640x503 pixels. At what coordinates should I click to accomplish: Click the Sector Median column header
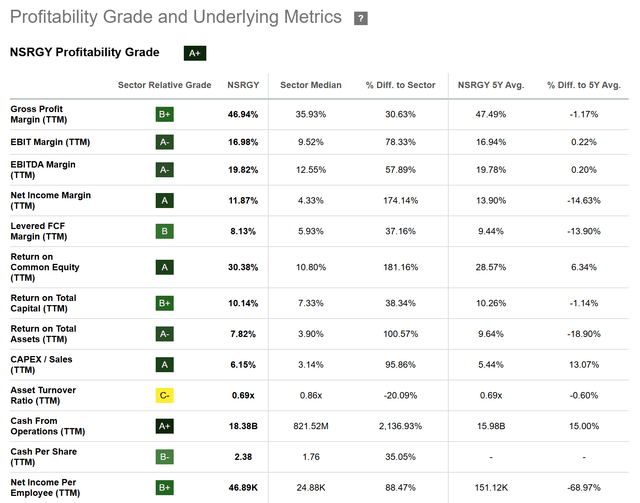click(311, 85)
